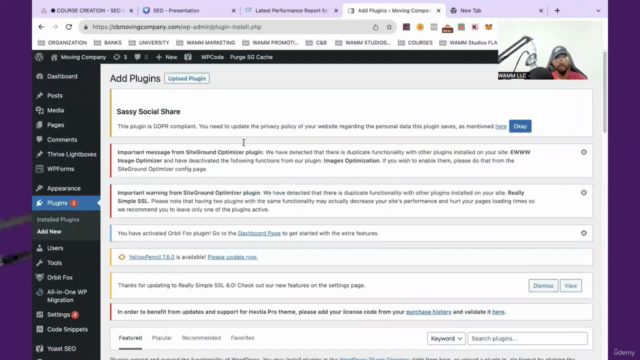Viewport: 640px width, 360px height.
Task: Switch to the Recommended plugins tab
Action: pyautogui.click(x=201, y=338)
